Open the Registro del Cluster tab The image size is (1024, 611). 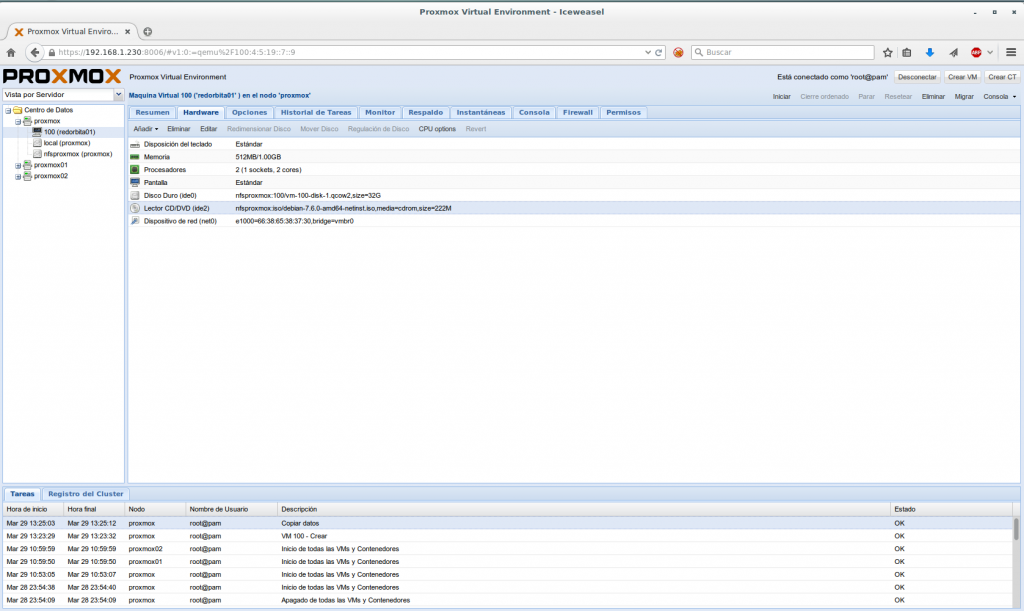(86, 494)
